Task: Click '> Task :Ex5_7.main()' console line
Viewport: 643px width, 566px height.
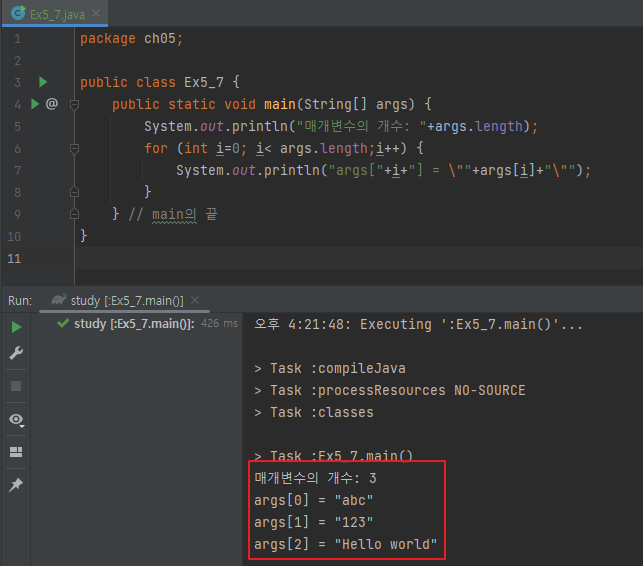Action: click(333, 455)
